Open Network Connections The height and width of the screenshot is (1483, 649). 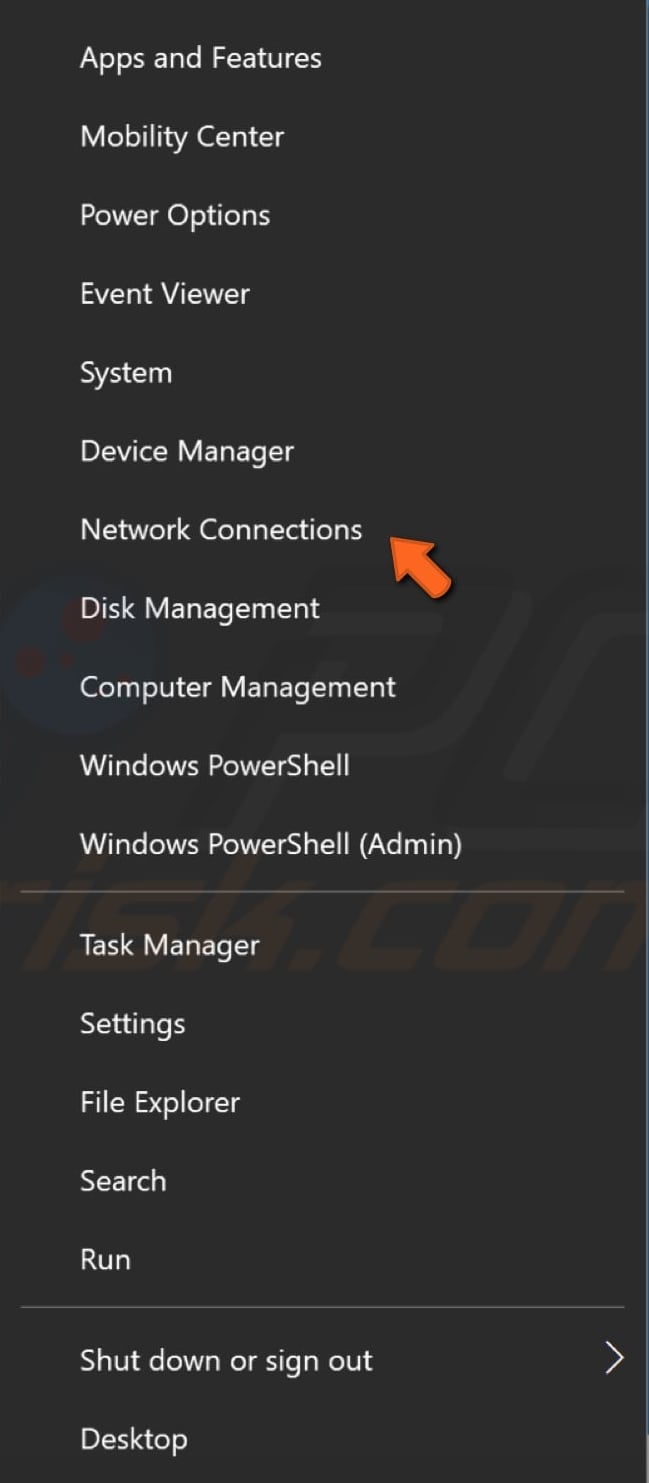(220, 530)
